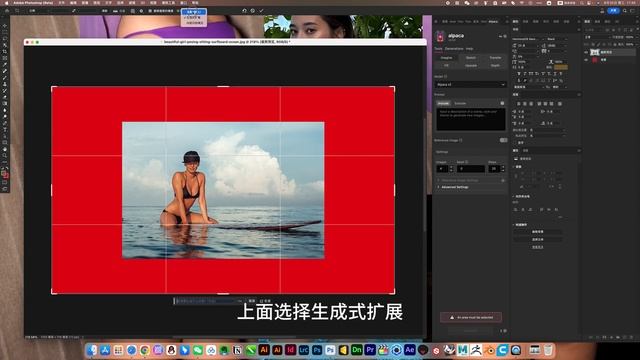This screenshot has width=640, height=360.
Task: Hide the top layer using its eye icon
Action: (587, 52)
